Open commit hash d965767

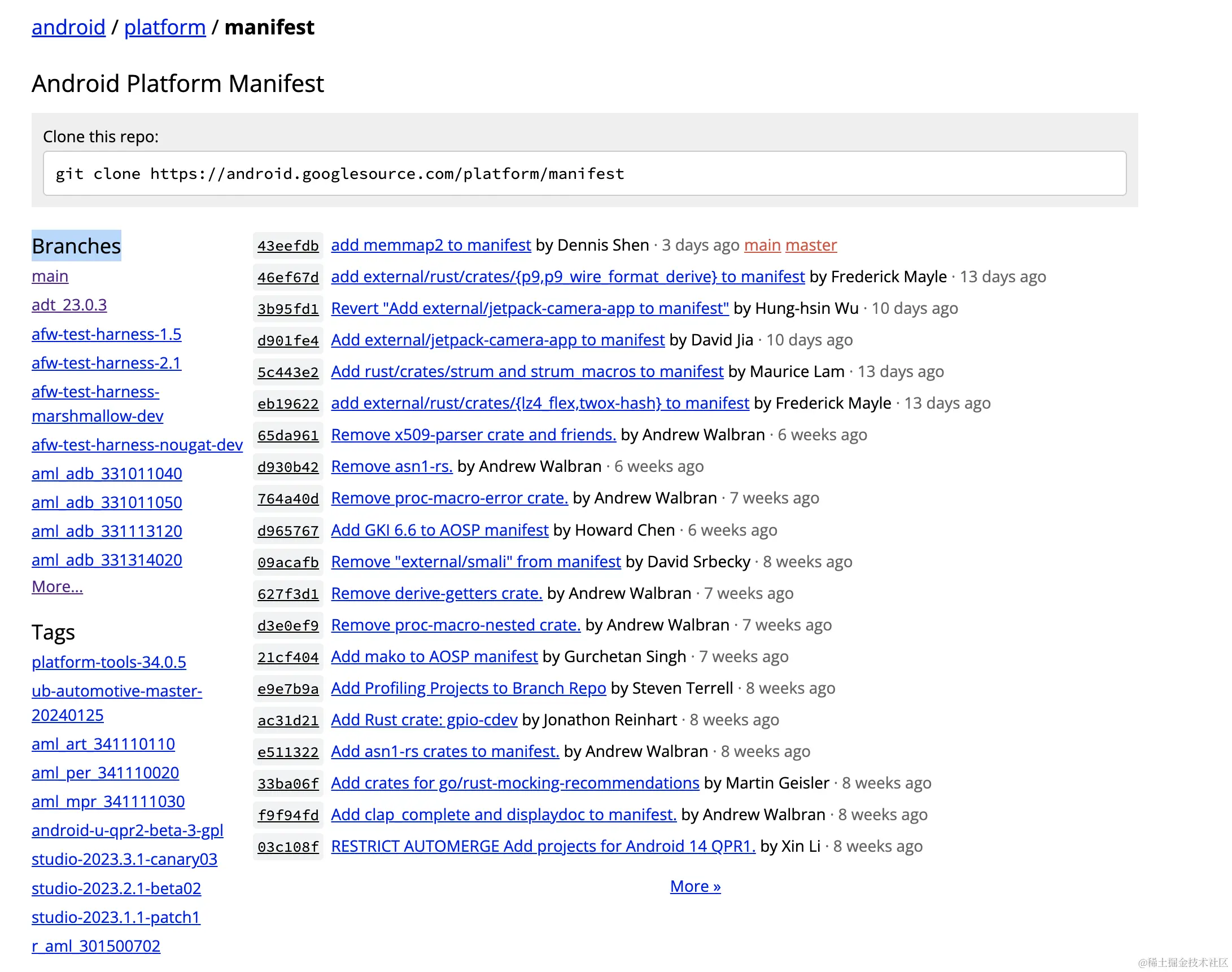pos(287,532)
